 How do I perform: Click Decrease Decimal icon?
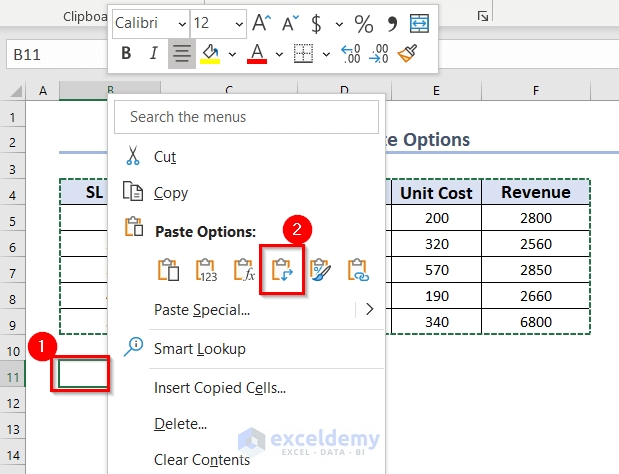pyautogui.click(x=379, y=54)
